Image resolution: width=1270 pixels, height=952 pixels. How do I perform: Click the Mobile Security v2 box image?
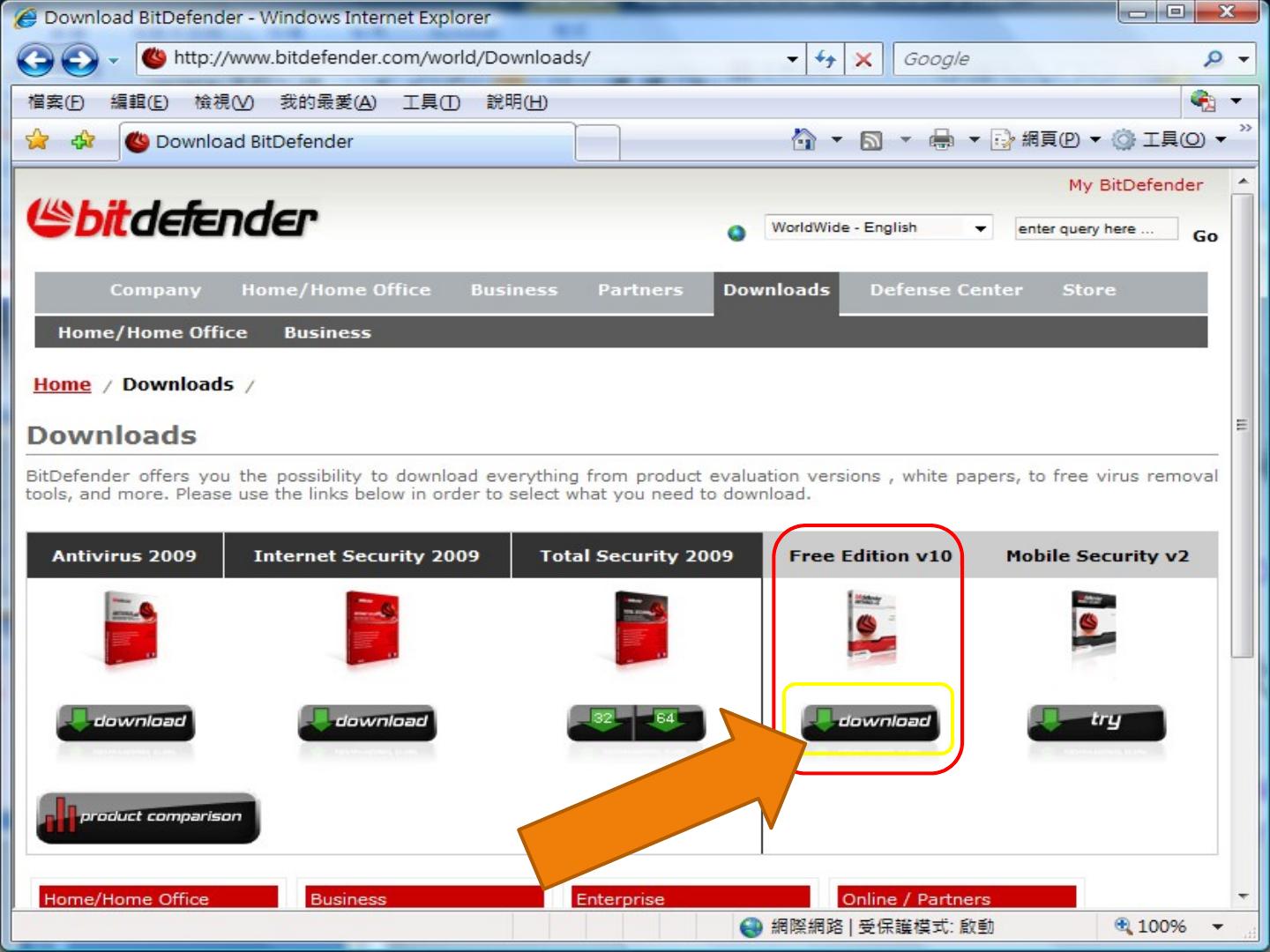click(x=1093, y=624)
